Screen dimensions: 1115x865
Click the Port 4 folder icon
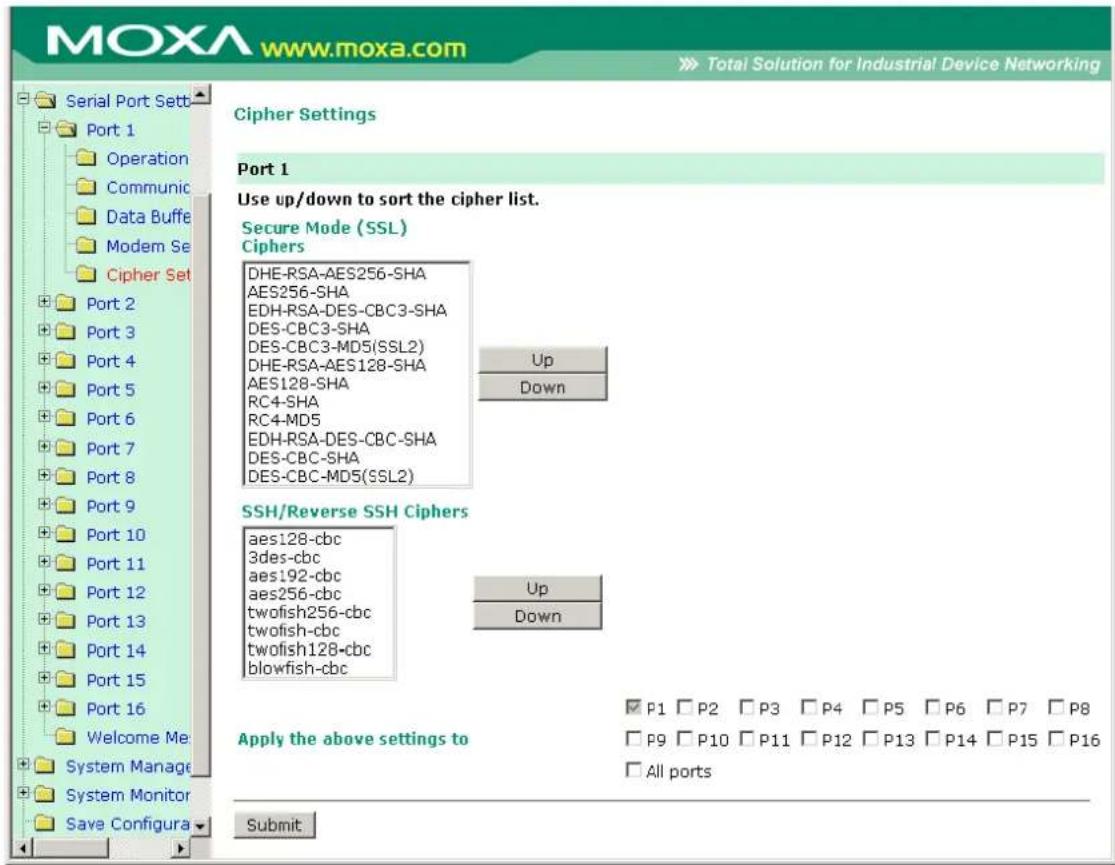(x=65, y=361)
